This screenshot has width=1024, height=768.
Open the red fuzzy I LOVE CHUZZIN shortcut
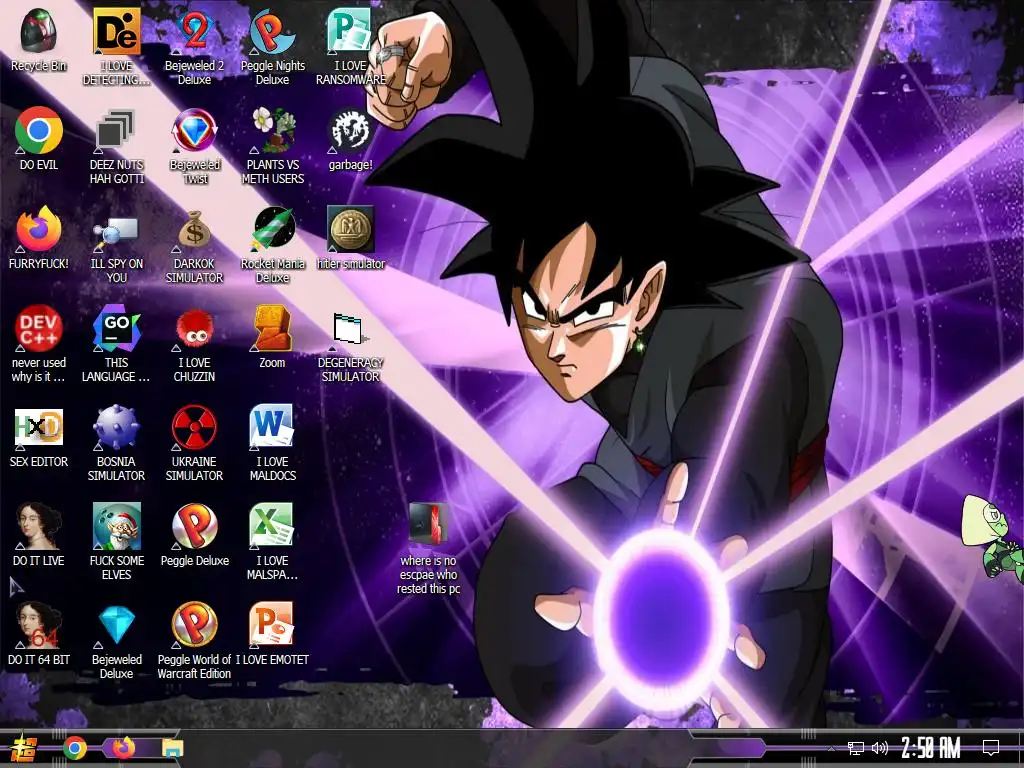(x=194, y=328)
